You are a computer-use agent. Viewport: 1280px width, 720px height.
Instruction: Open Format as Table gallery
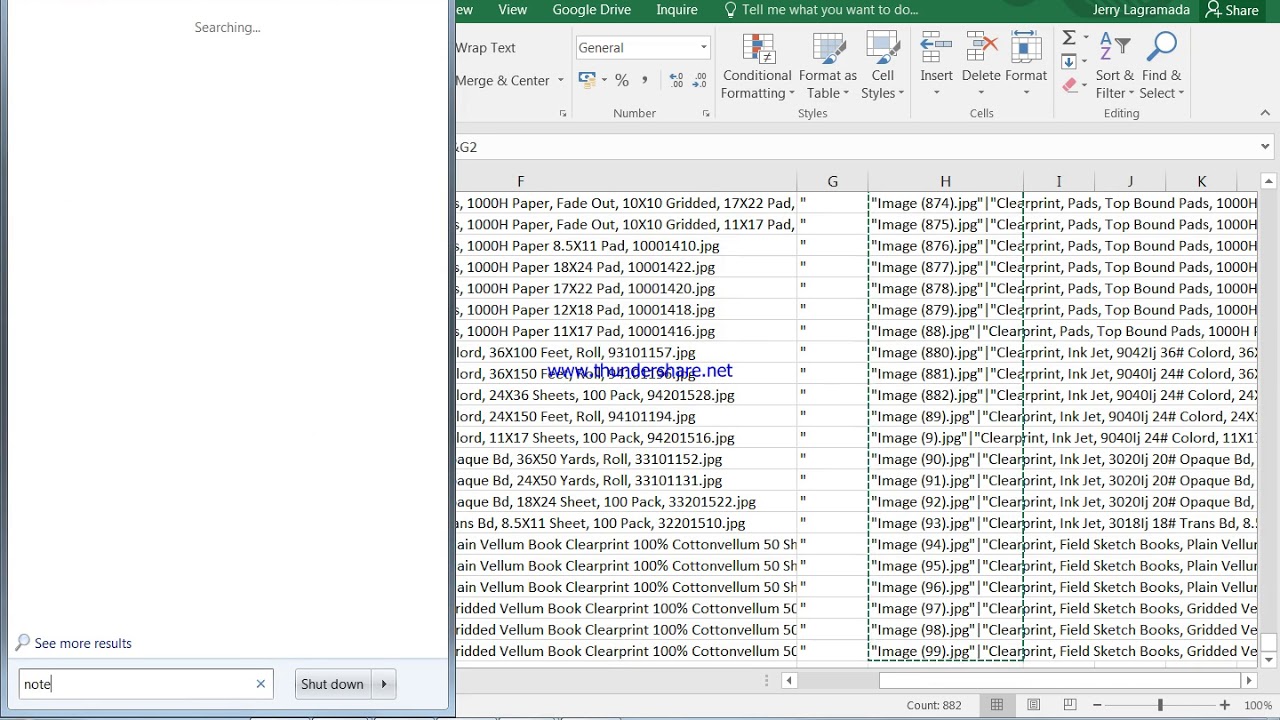(827, 65)
